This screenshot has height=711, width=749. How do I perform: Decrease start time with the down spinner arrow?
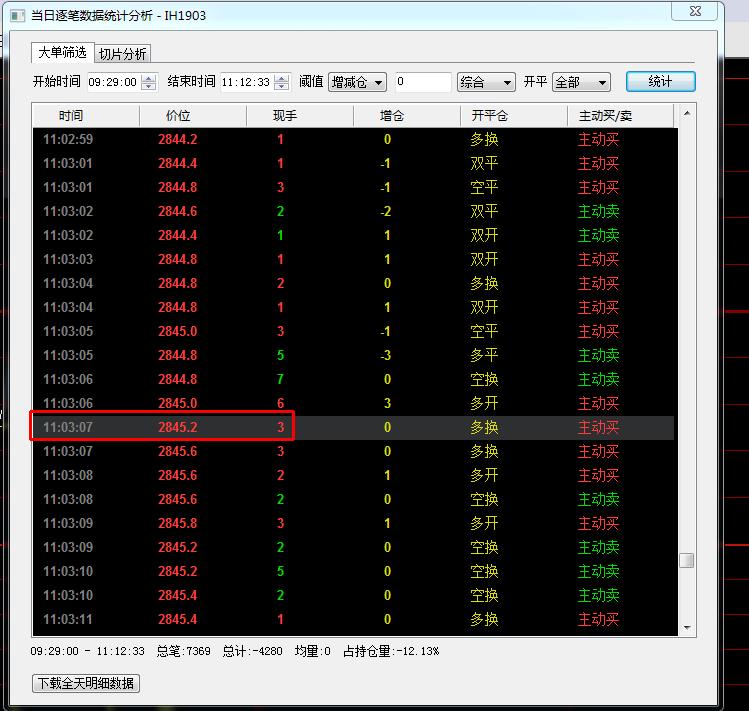point(149,87)
